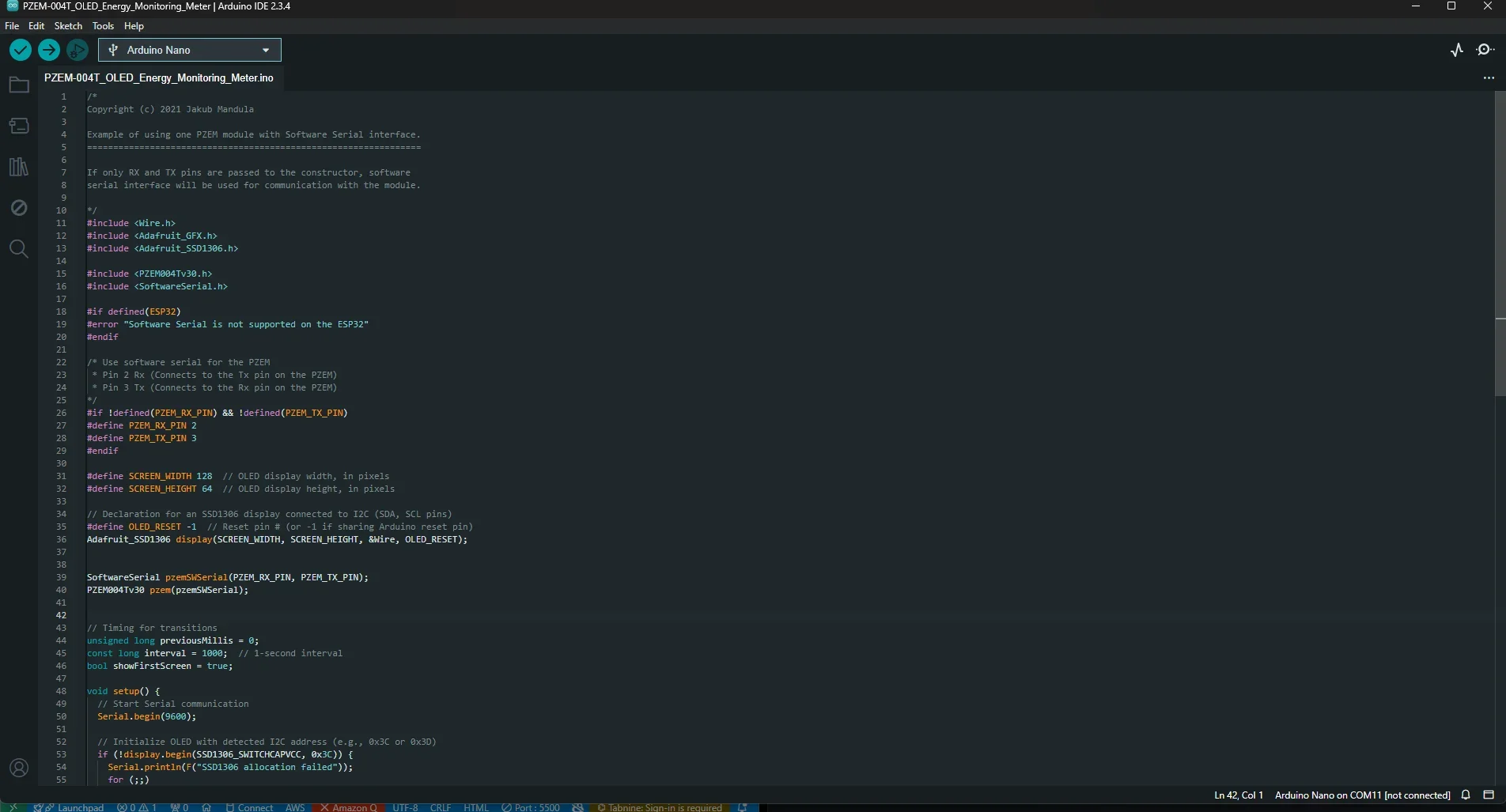This screenshot has width=1506, height=812.
Task: Click the radio ports count icon in status bar
Action: click(x=180, y=807)
